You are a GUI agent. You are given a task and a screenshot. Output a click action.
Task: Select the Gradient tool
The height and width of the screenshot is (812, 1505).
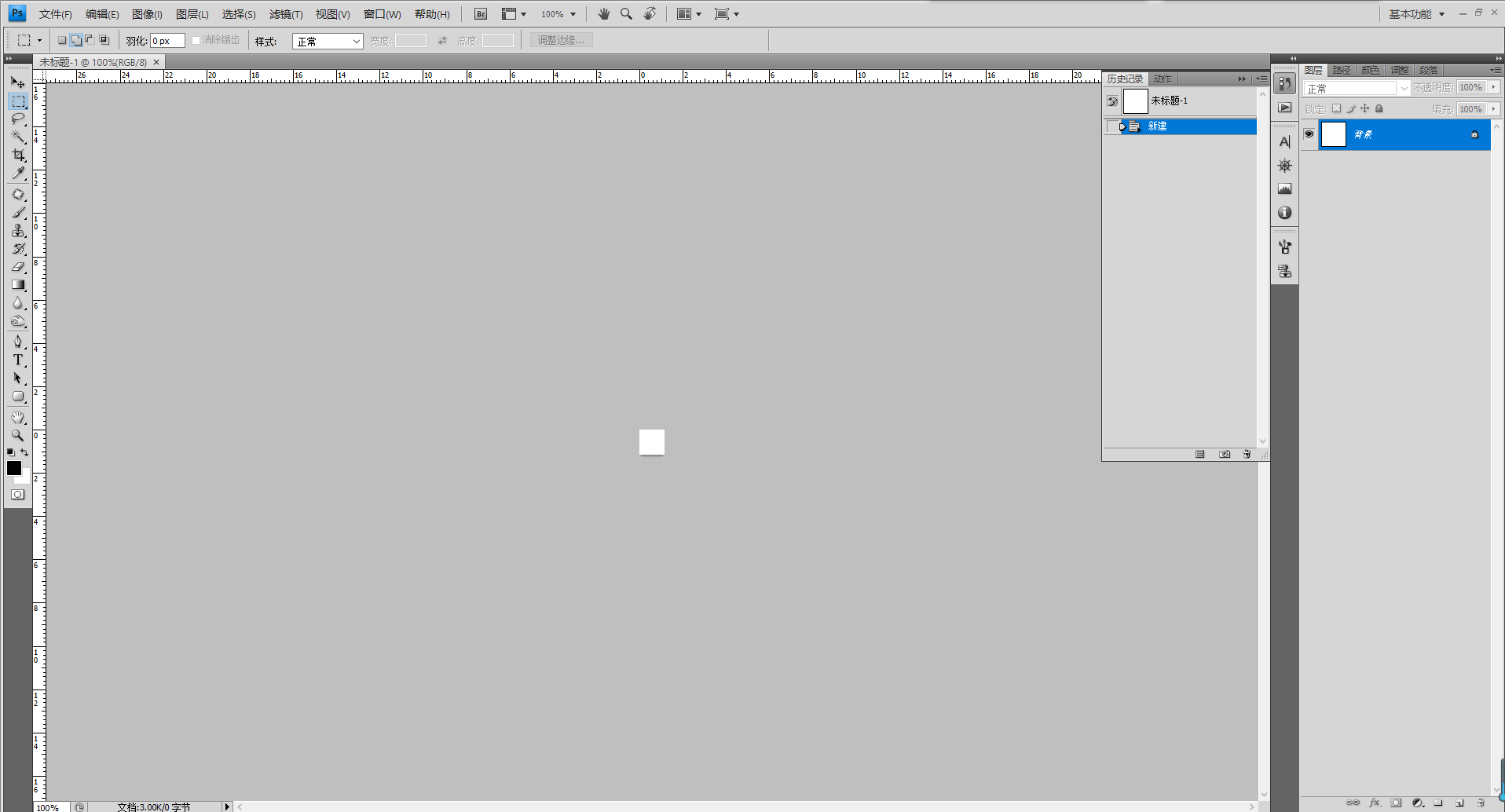[18, 285]
